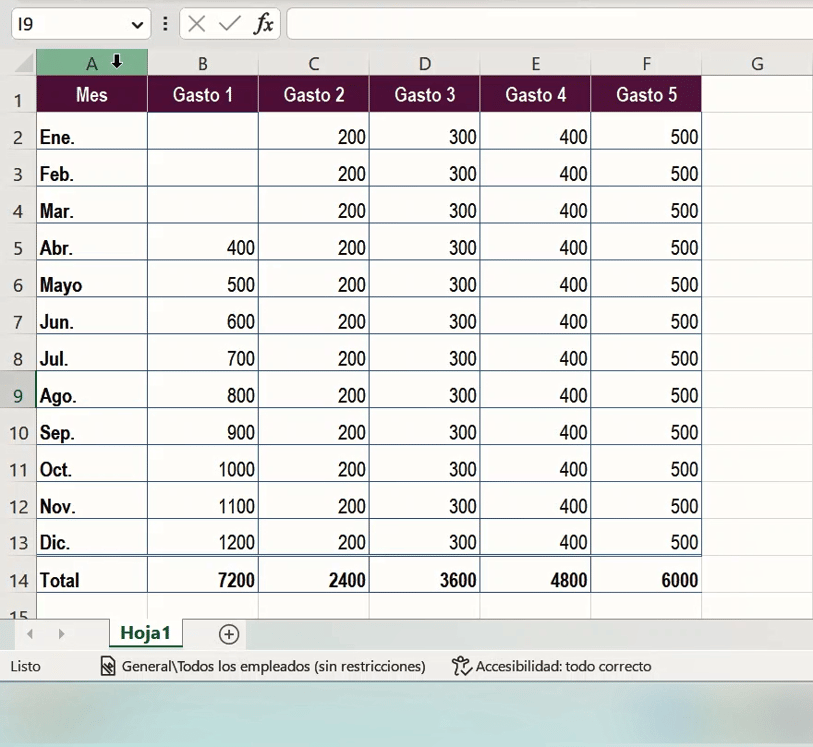Click the column A header sort arrow
This screenshot has height=747, width=813.
tap(117, 62)
